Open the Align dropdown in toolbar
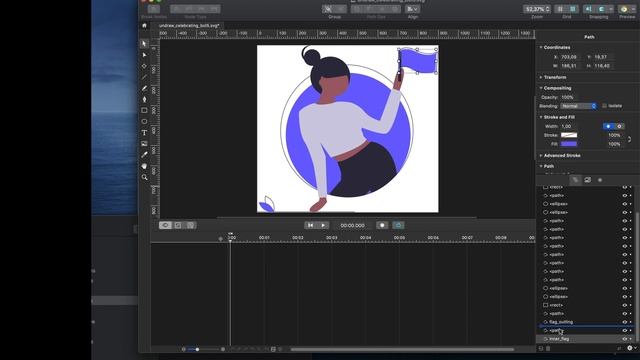The image size is (640, 360). click(x=413, y=9)
